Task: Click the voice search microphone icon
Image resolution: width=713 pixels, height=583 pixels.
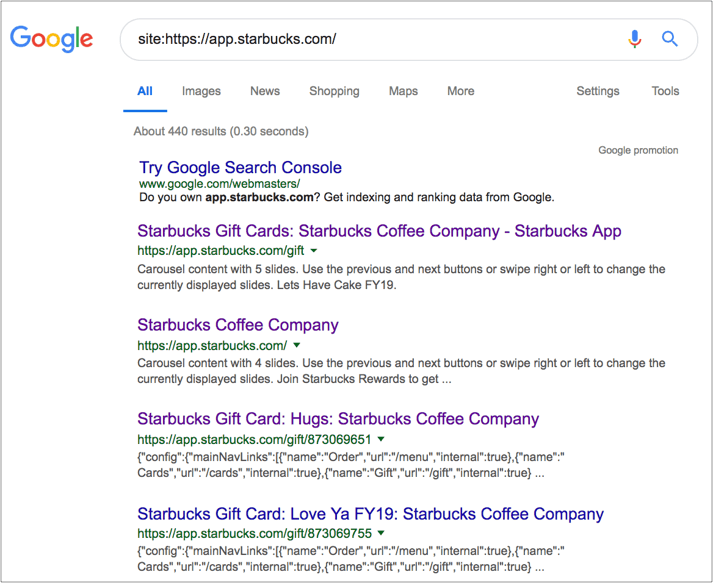Action: (634, 39)
